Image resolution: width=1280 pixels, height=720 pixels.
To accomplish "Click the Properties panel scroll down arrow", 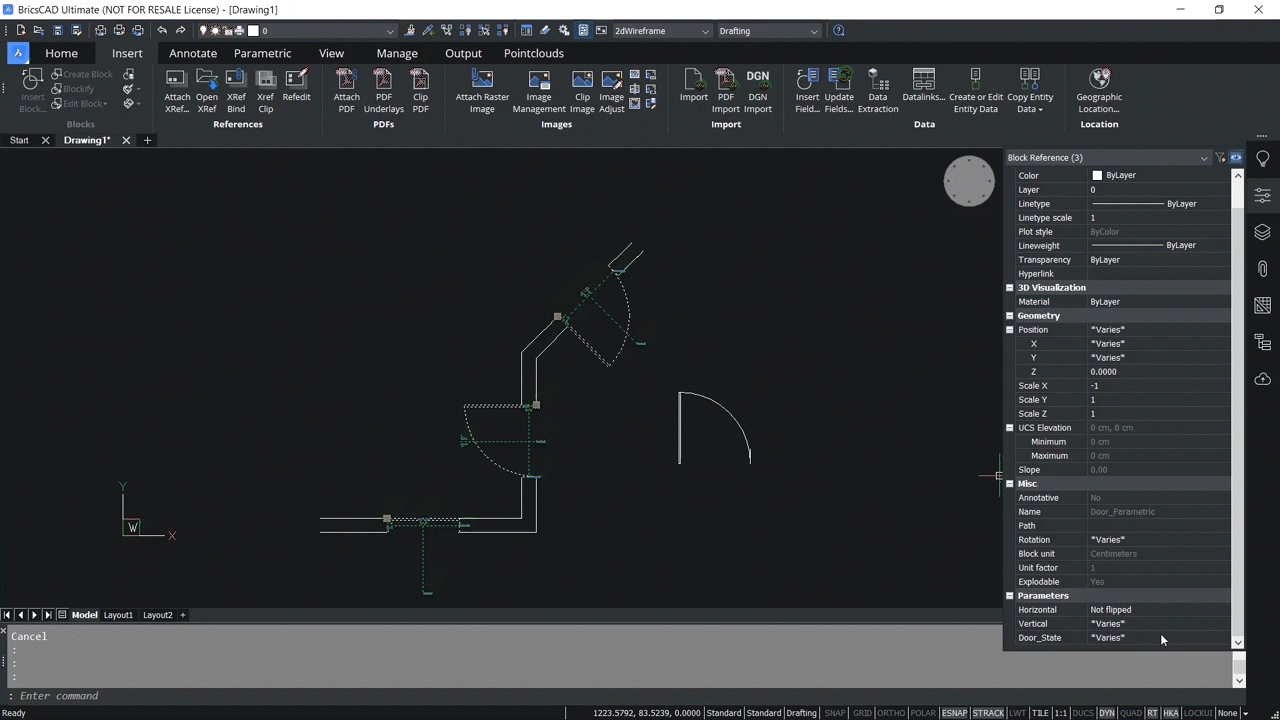I will click(1238, 643).
